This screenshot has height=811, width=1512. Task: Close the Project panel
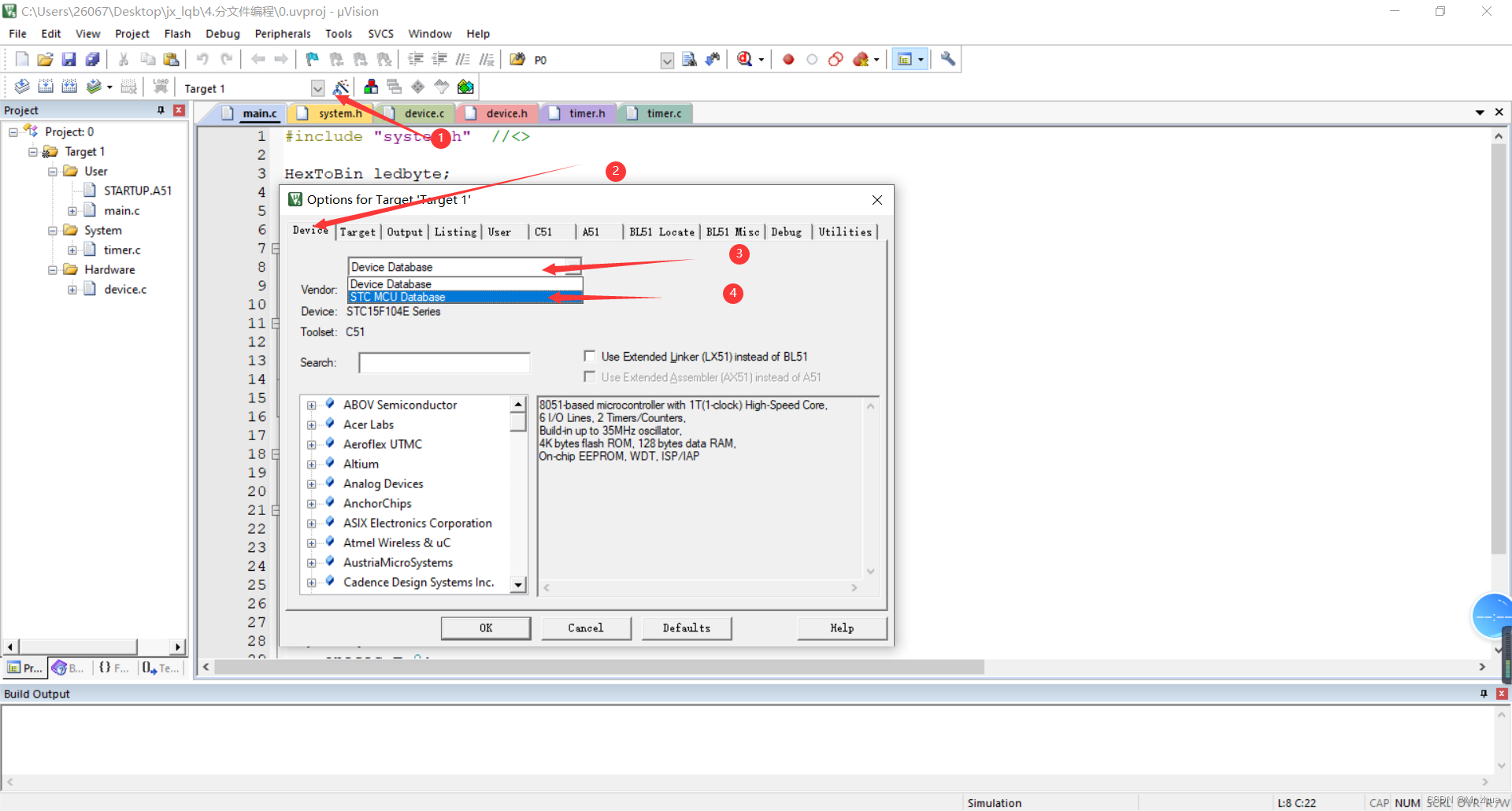click(x=179, y=110)
